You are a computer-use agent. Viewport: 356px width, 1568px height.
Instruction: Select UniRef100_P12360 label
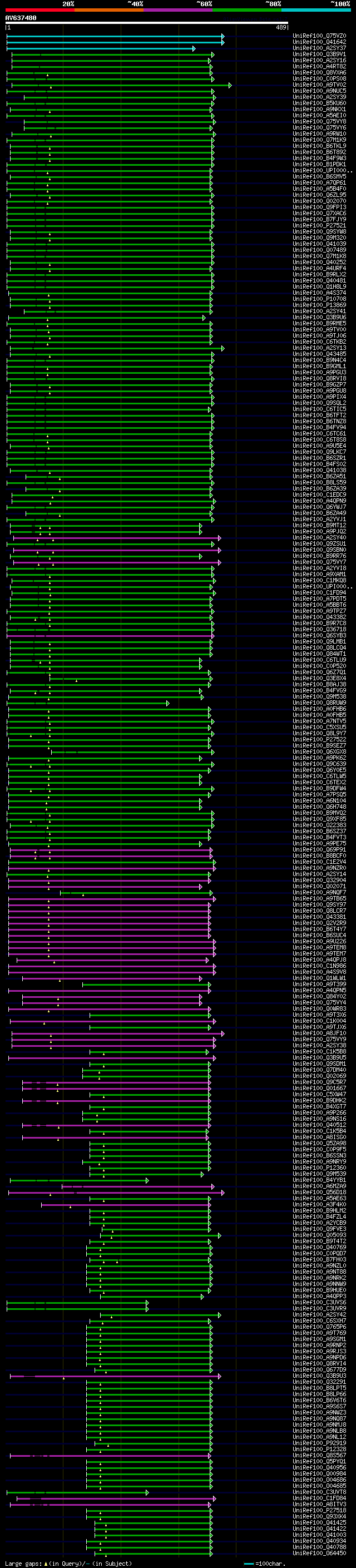coord(319,1168)
